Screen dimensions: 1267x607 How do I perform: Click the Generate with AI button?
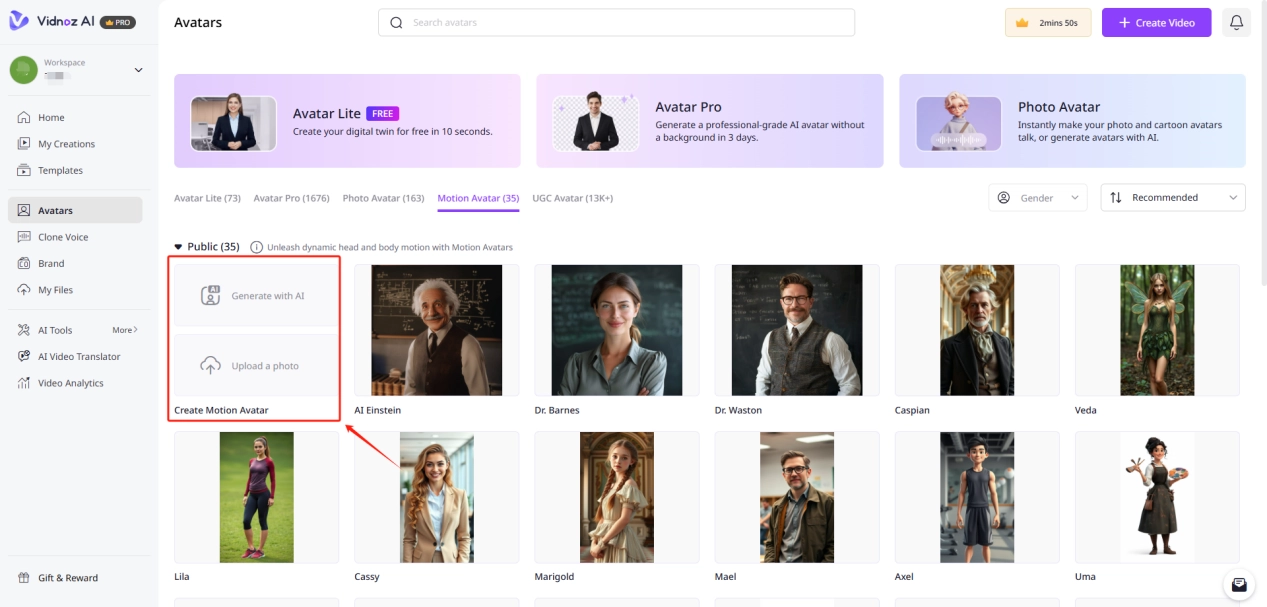[256, 296]
